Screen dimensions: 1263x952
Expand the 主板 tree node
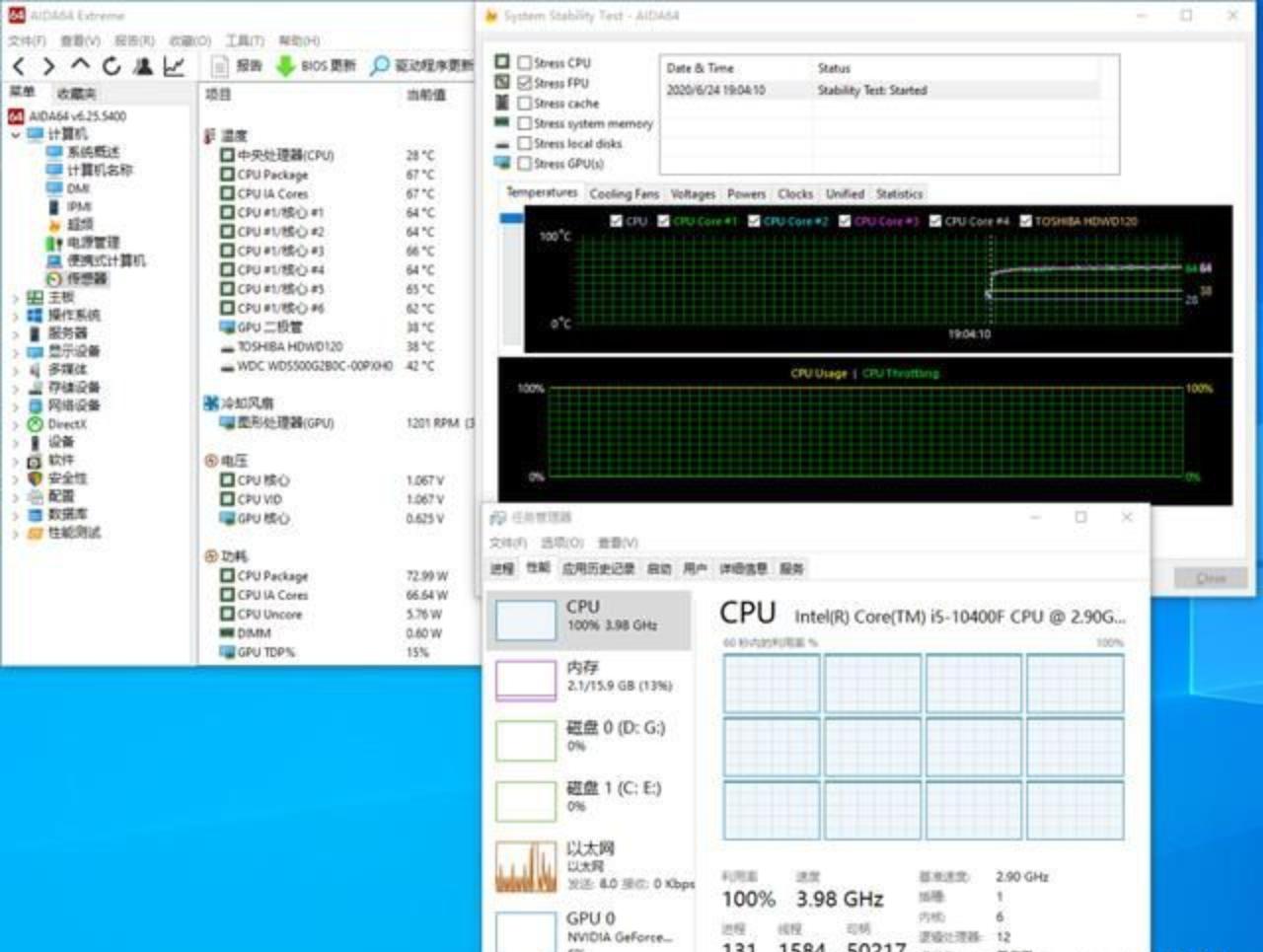point(14,297)
